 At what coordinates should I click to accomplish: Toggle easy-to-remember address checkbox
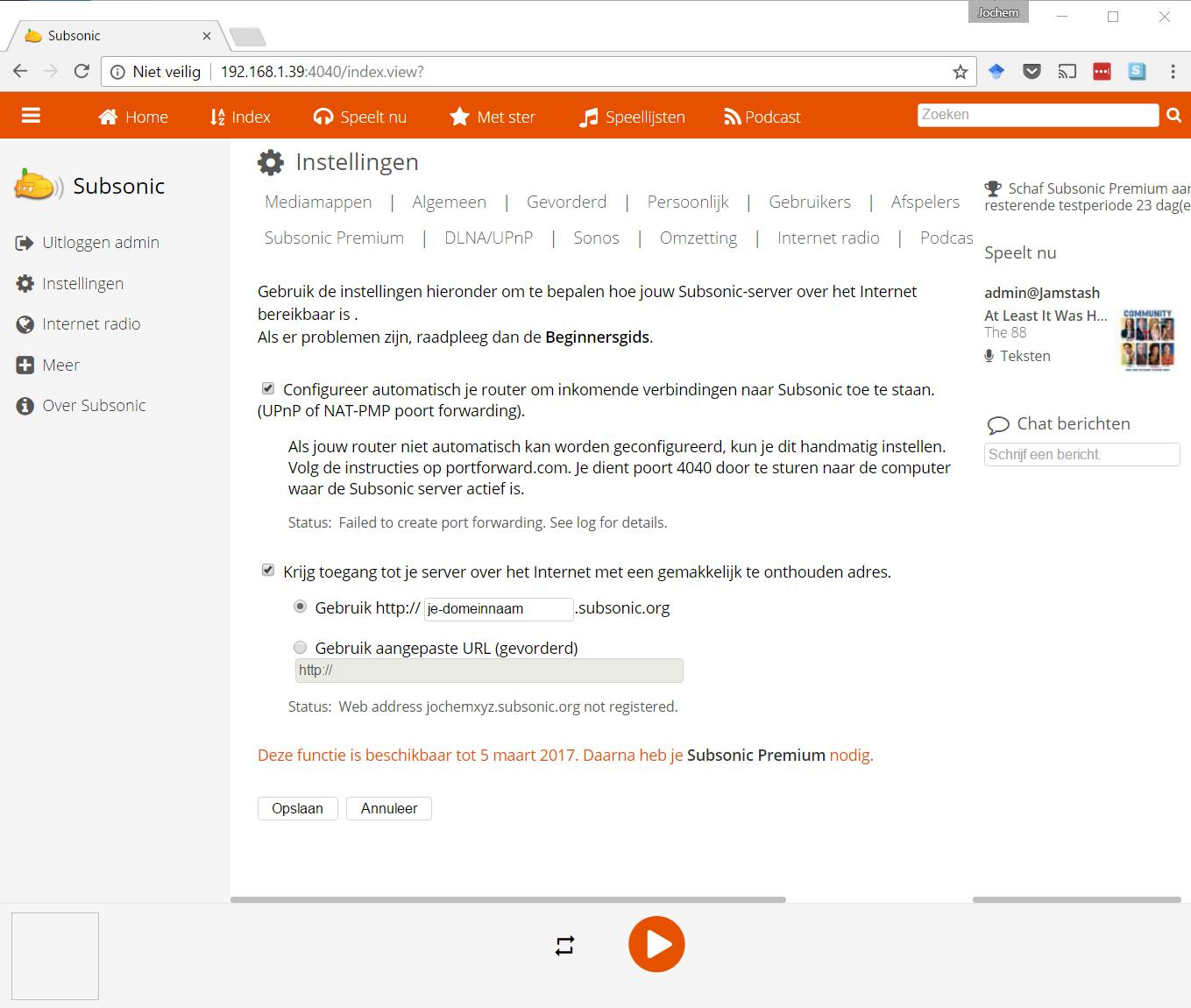pos(268,571)
